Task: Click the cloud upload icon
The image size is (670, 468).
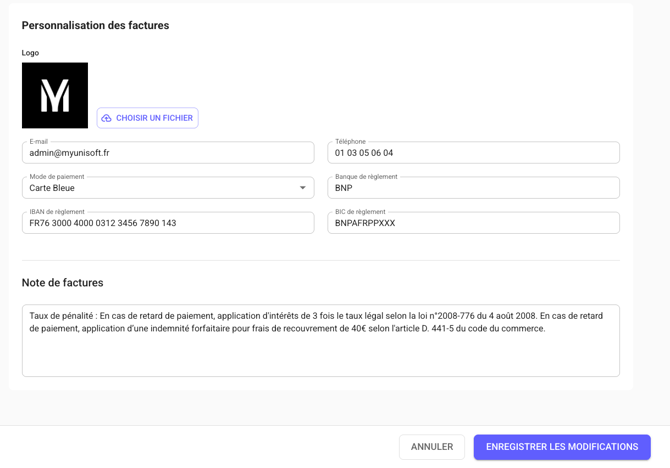Action: coord(107,118)
